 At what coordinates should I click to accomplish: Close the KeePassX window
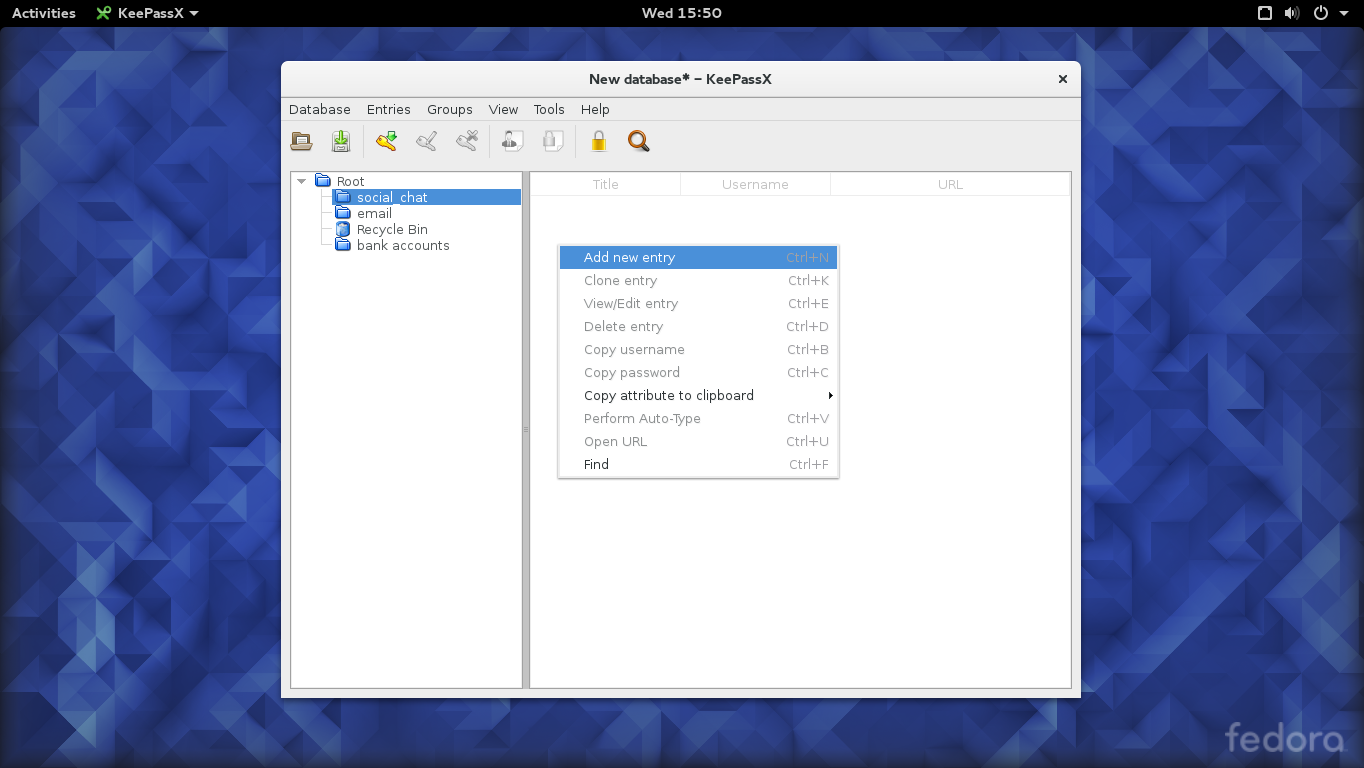(1063, 79)
